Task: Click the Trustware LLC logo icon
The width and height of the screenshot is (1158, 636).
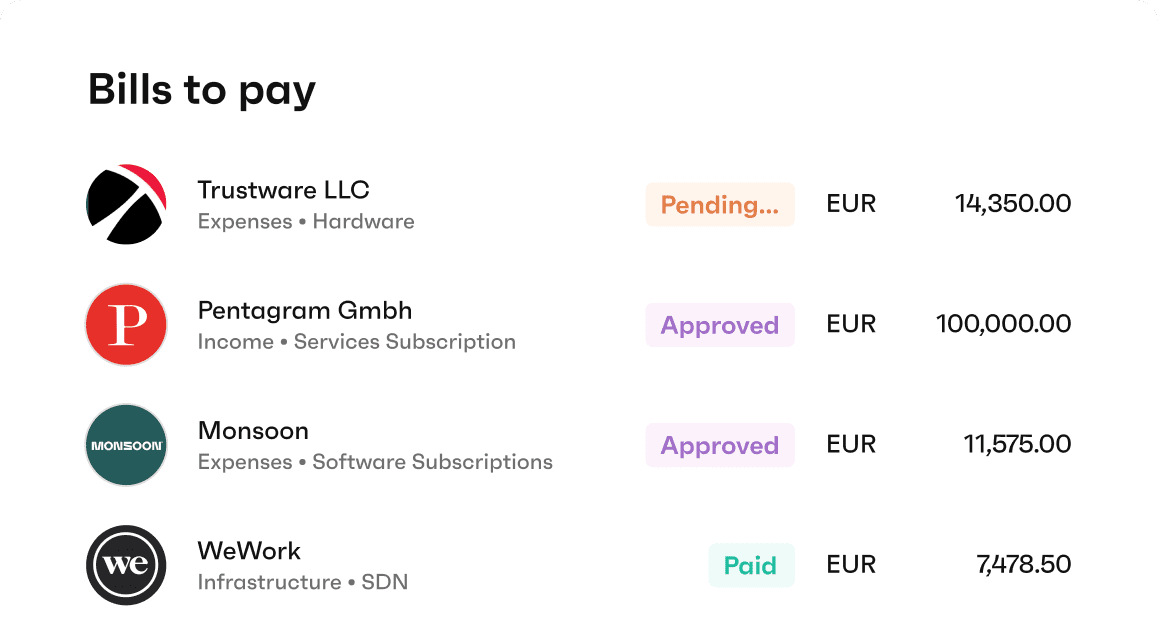Action: click(126, 205)
